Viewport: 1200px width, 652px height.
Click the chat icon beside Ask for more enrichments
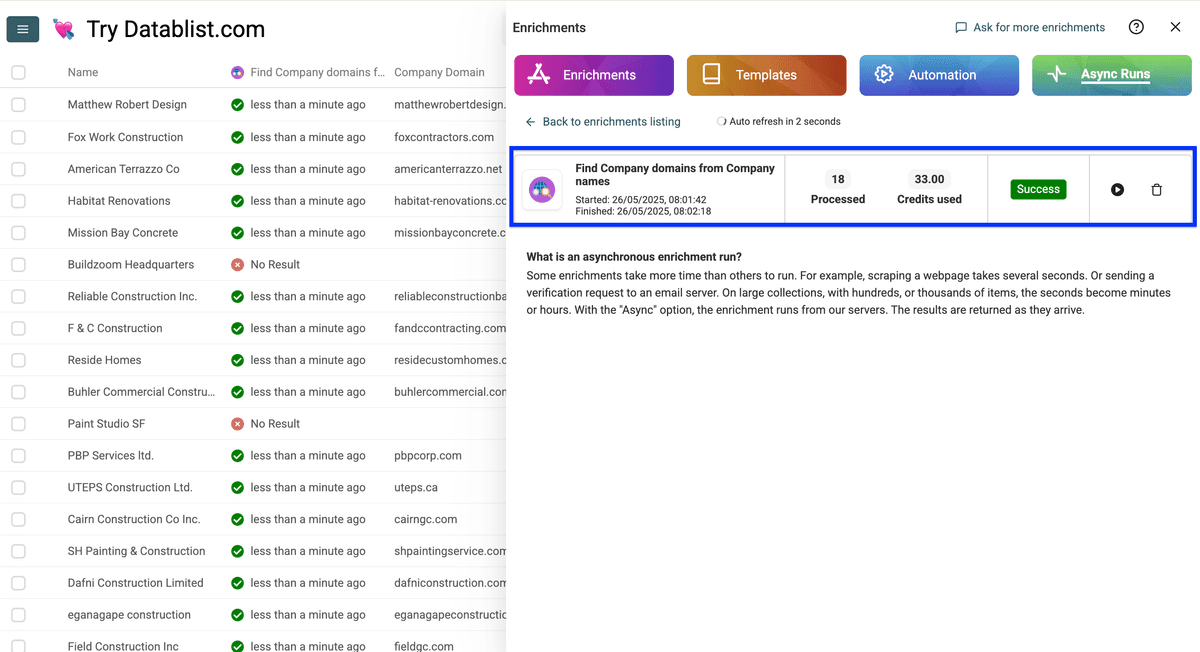(x=961, y=28)
